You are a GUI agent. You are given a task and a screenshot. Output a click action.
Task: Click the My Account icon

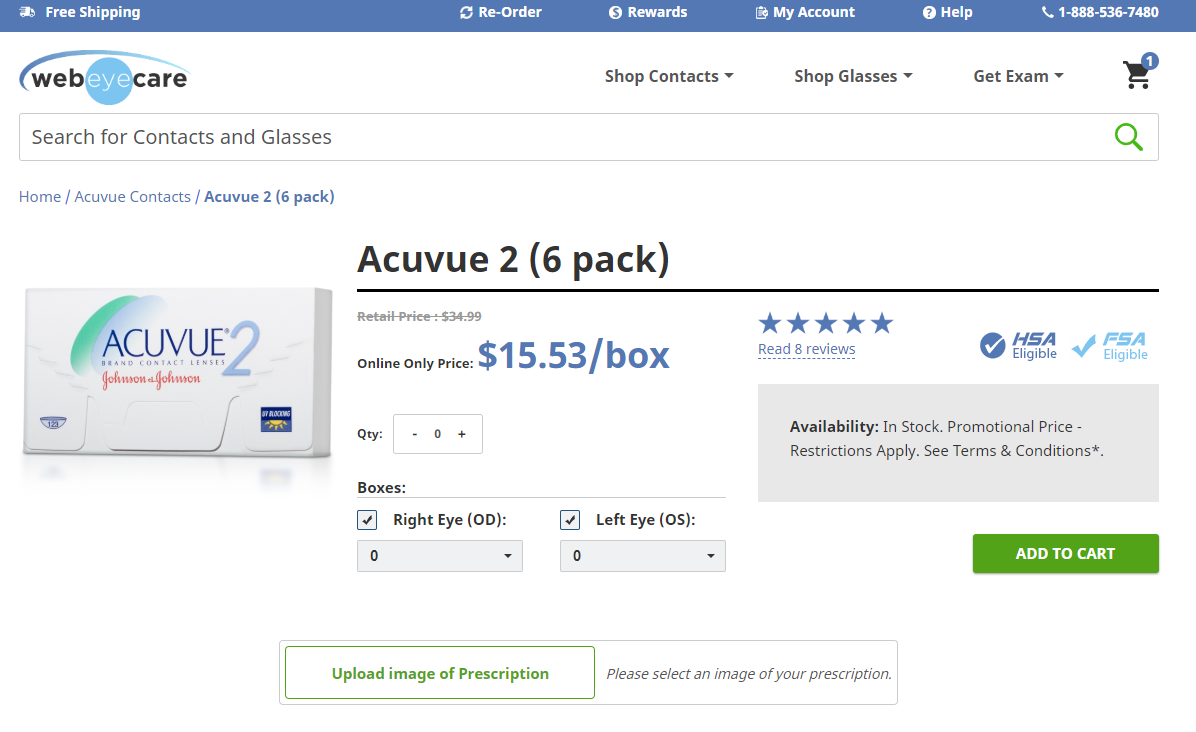click(x=761, y=12)
